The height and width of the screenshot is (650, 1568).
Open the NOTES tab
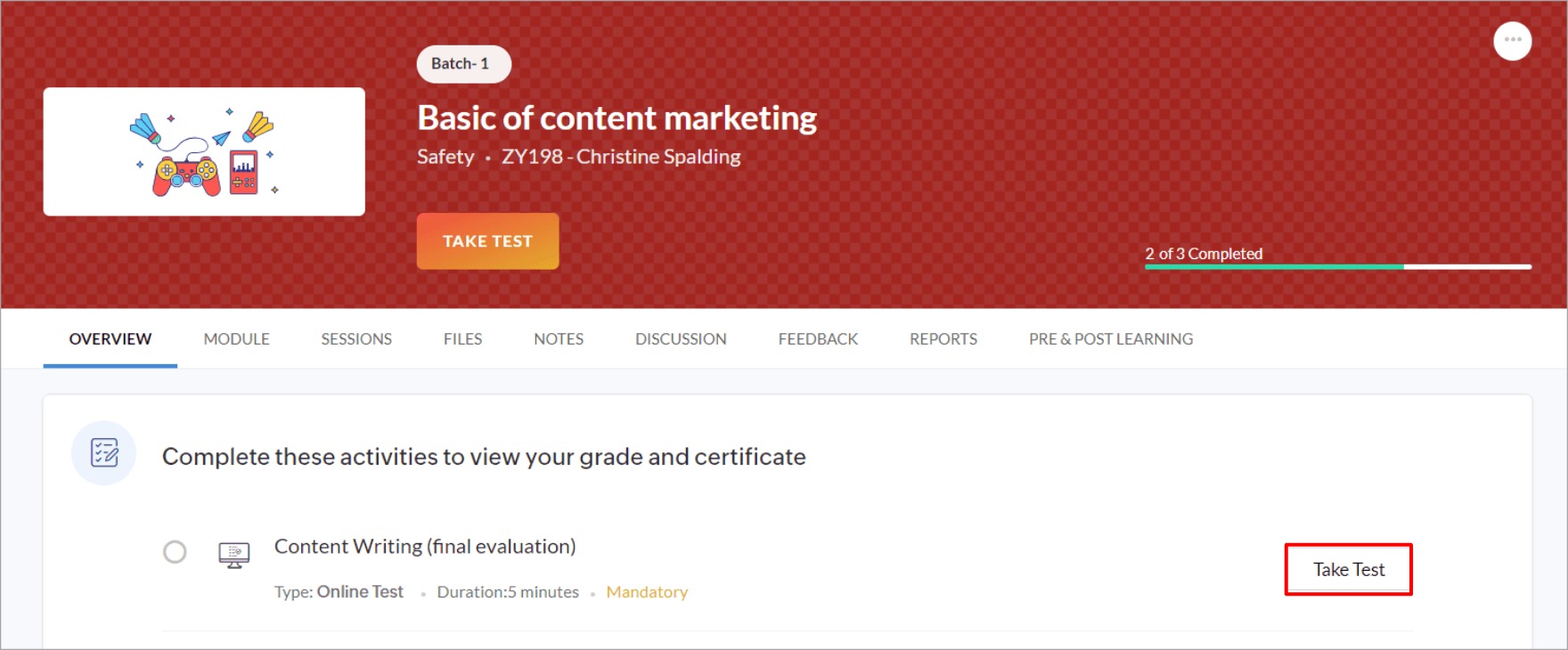559,339
